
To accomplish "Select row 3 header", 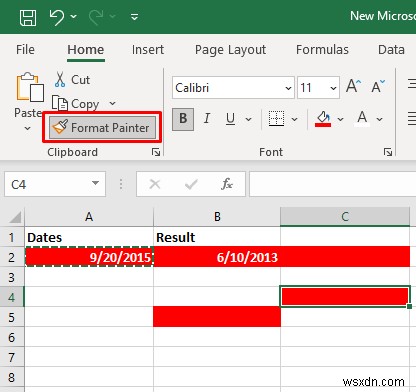I will pyautogui.click(x=12, y=277).
